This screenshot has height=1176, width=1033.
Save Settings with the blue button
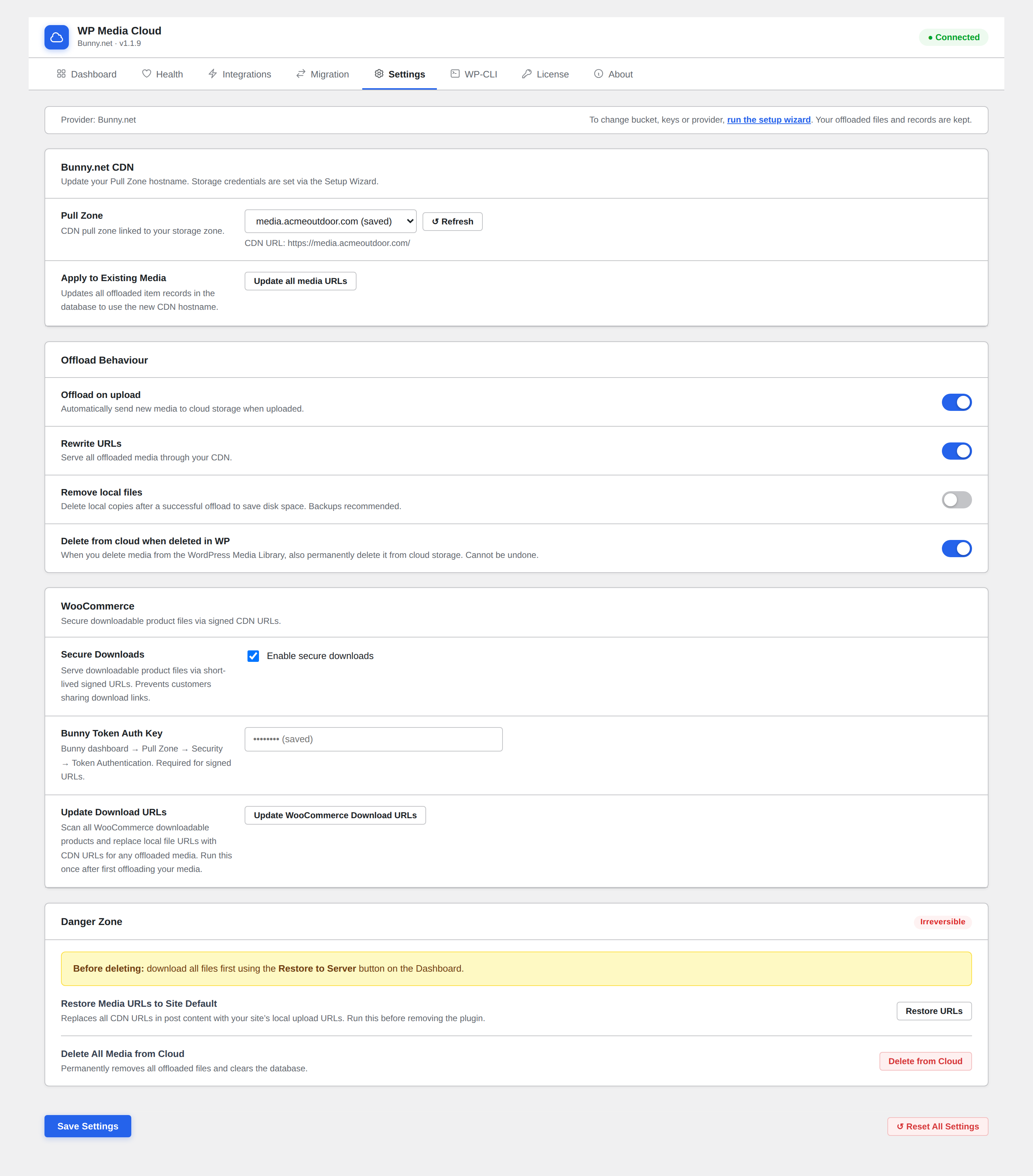pyautogui.click(x=88, y=1126)
